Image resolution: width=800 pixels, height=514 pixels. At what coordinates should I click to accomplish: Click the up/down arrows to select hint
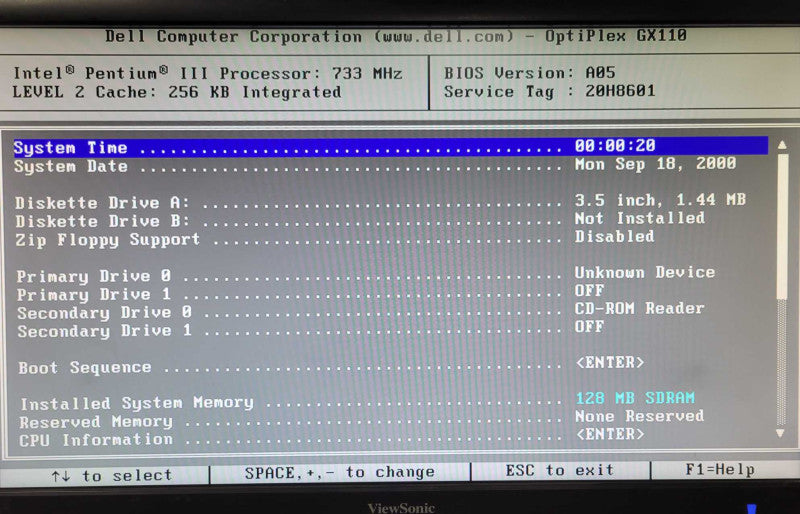111,476
